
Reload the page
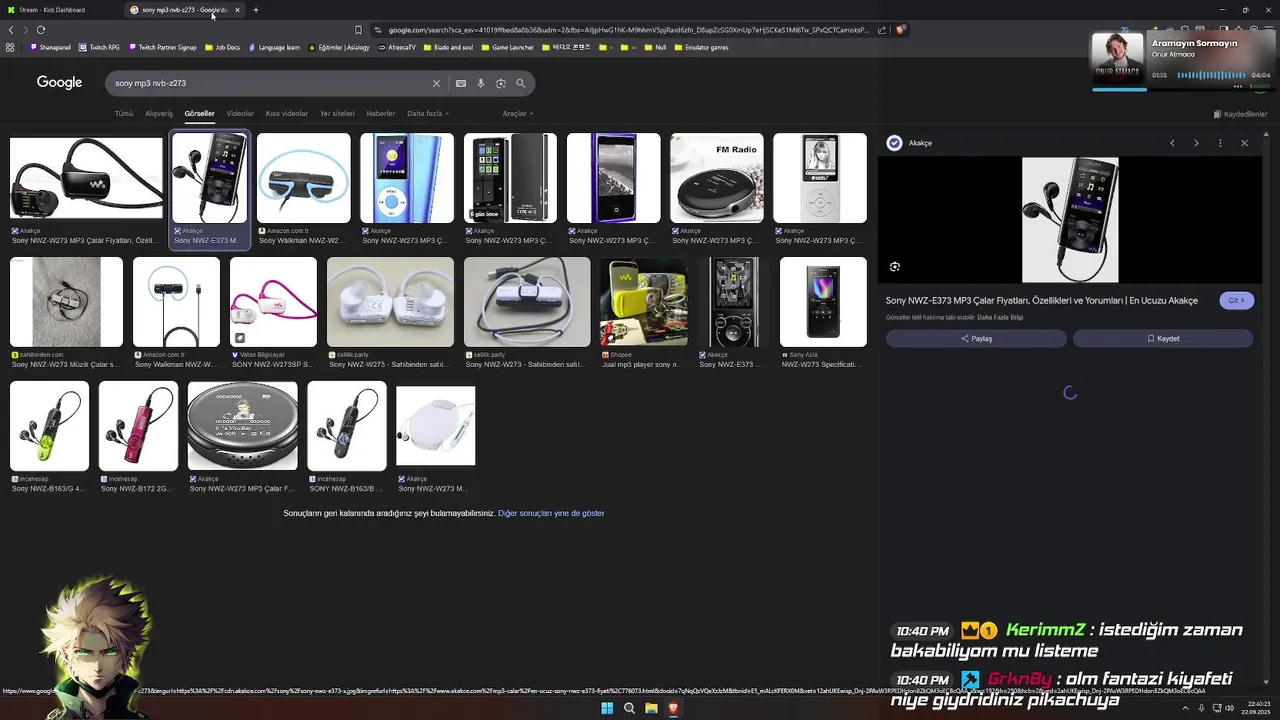[42, 30]
